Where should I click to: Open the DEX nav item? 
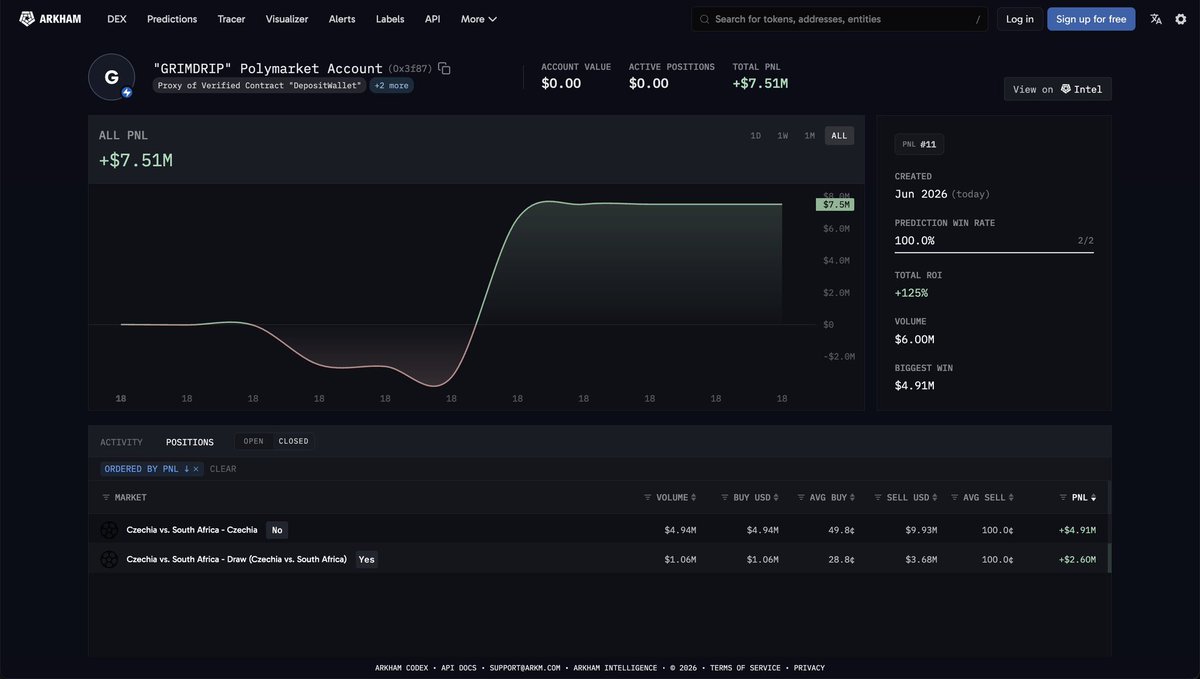click(x=117, y=19)
